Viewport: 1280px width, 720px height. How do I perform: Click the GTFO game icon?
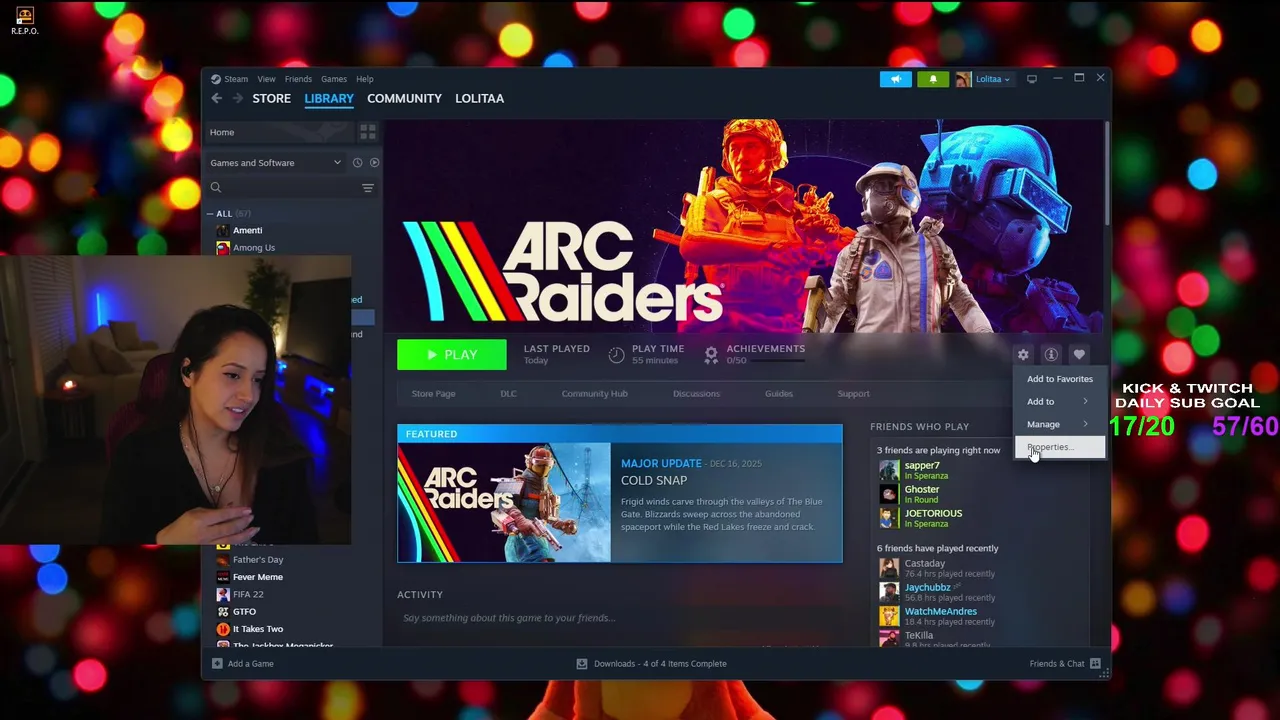(x=223, y=612)
